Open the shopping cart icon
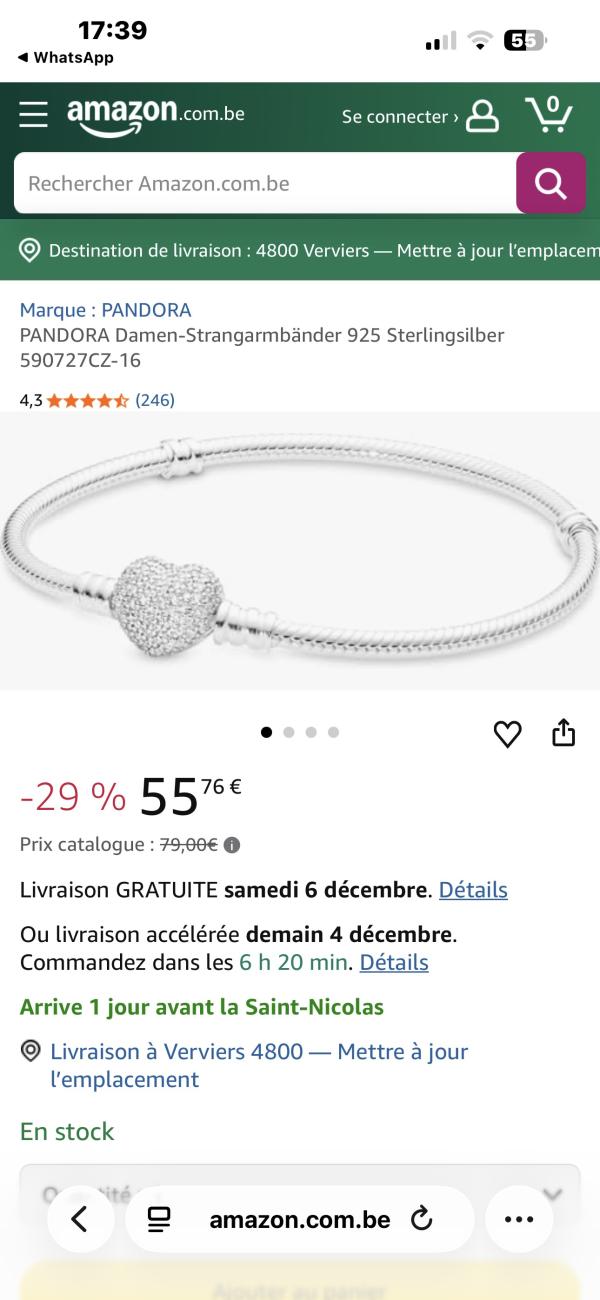This screenshot has height=1300, width=600. pyautogui.click(x=549, y=115)
